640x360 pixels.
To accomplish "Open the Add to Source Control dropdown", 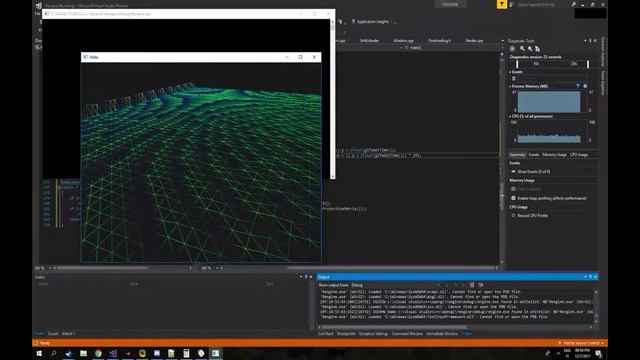I will click(x=581, y=343).
